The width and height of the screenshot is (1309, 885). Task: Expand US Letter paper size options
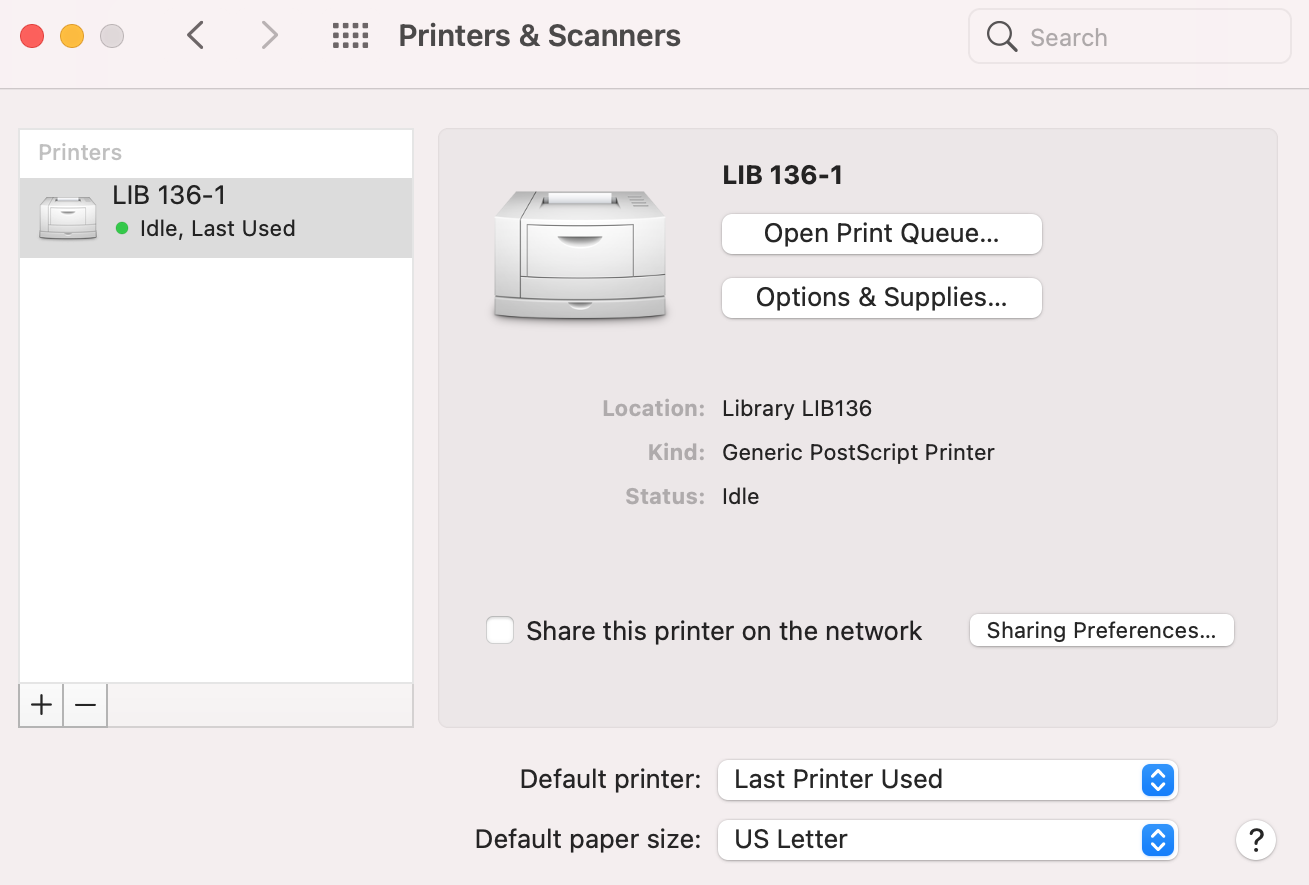pos(1157,840)
